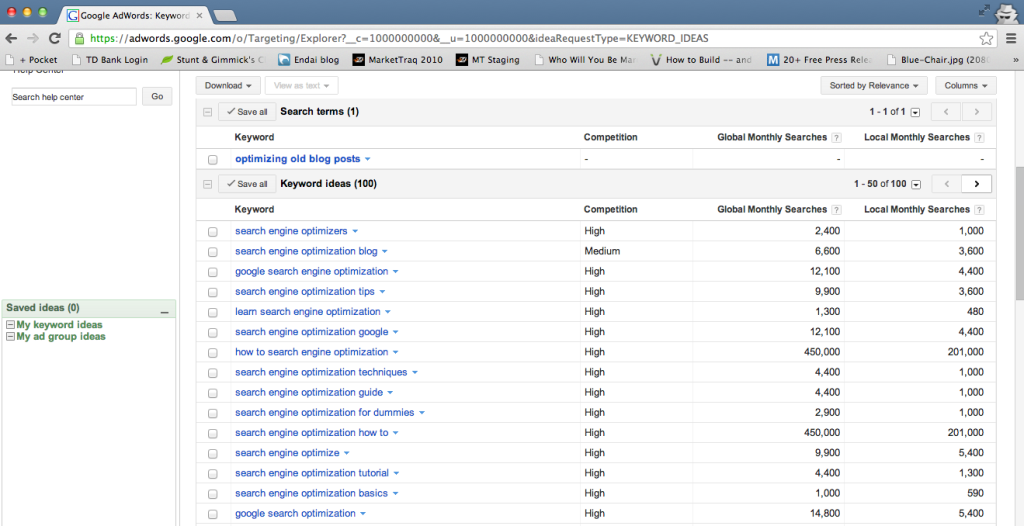
Task: Check the box for learn search engine optimization
Action: [x=212, y=312]
